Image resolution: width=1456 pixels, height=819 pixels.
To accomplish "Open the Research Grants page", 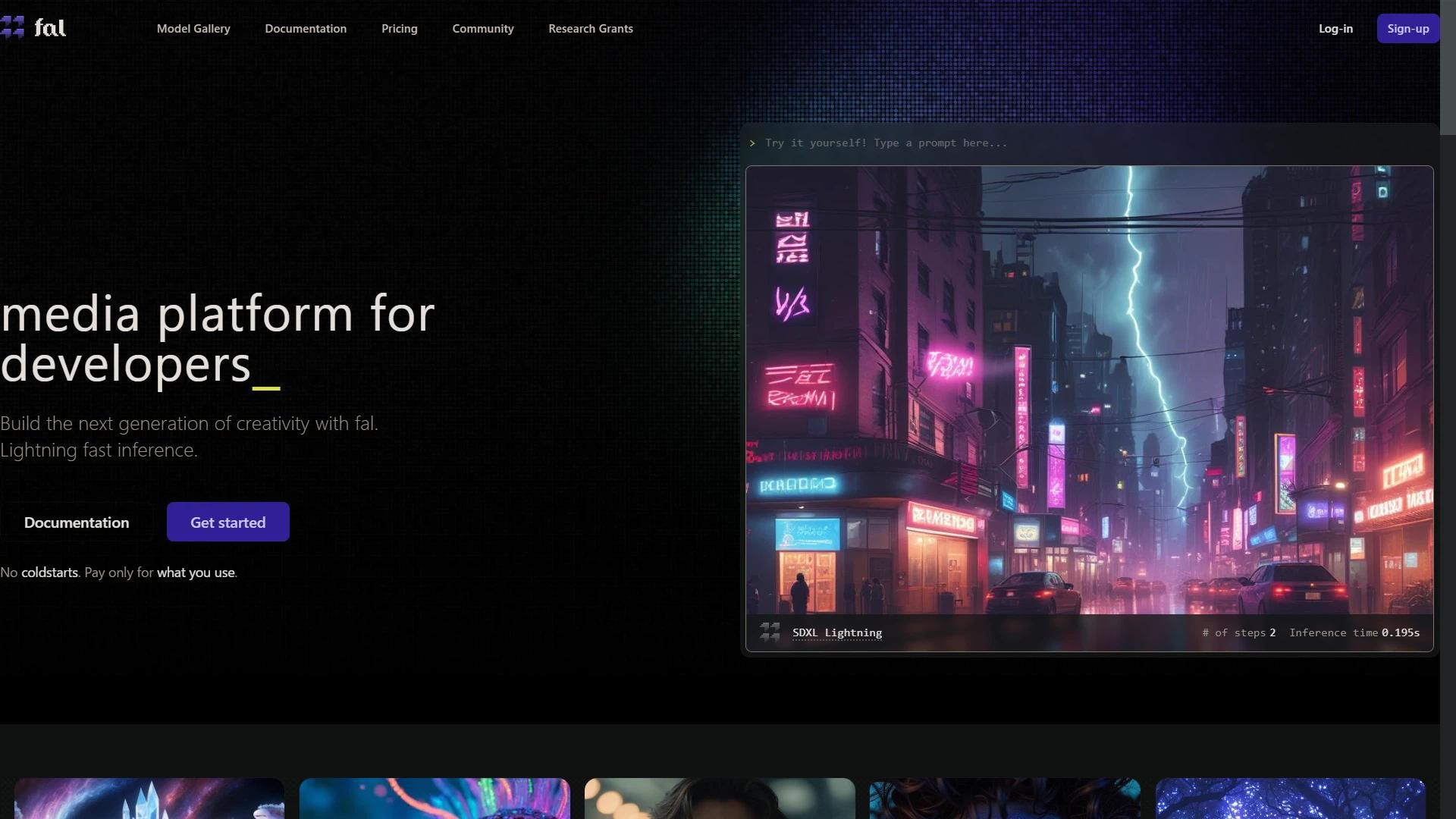I will (591, 29).
